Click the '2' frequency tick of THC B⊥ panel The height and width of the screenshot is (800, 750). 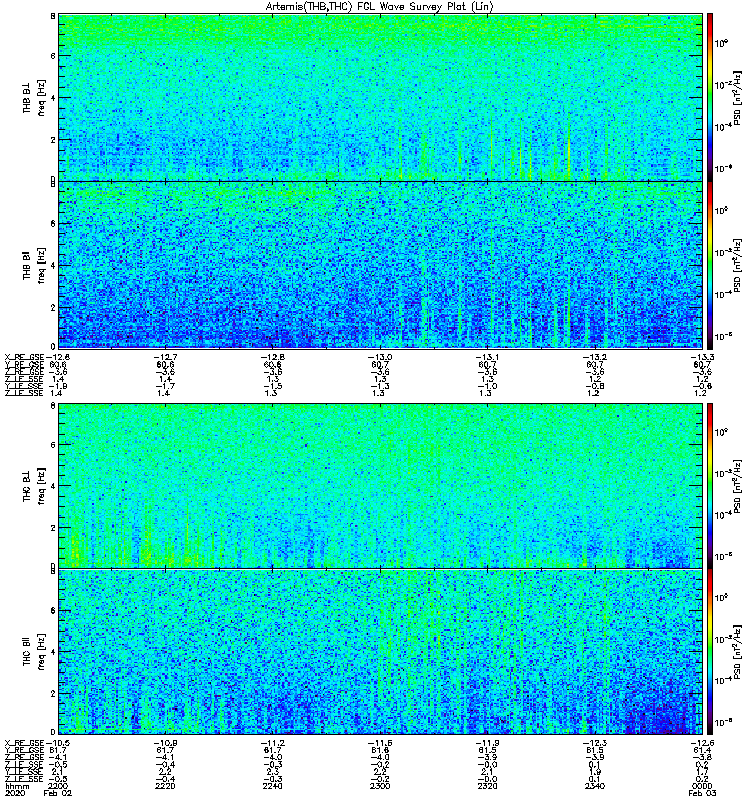click(53, 528)
